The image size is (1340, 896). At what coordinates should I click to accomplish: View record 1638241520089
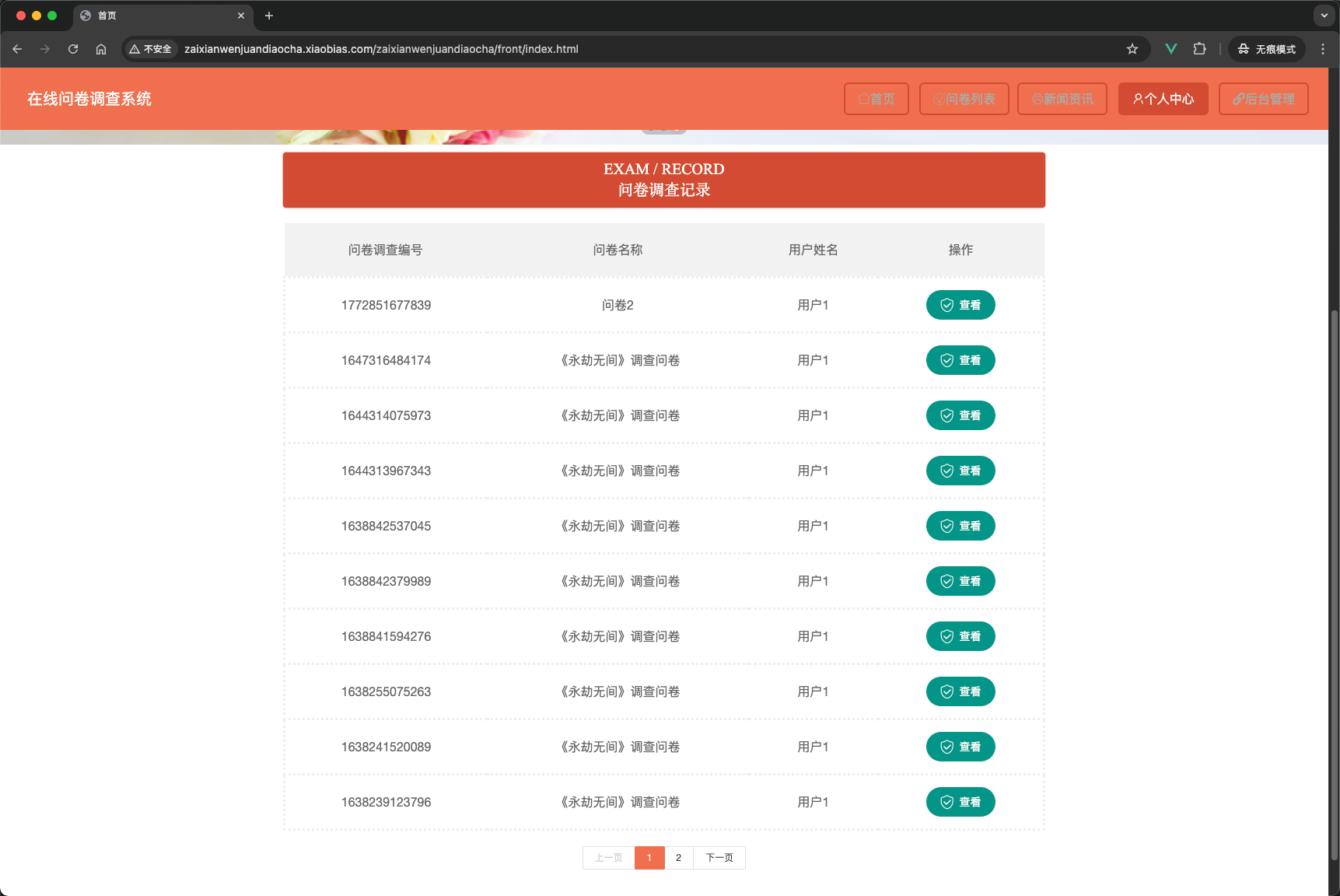[960, 747]
